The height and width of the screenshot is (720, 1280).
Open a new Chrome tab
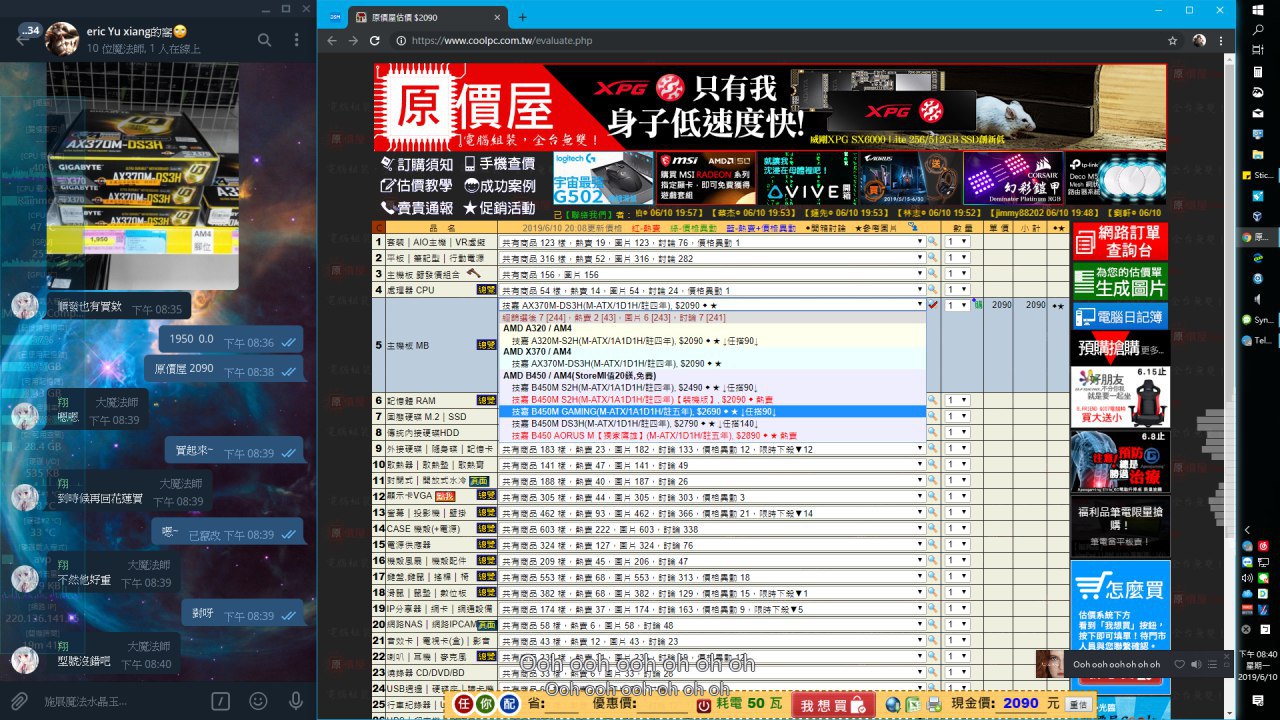click(x=522, y=17)
